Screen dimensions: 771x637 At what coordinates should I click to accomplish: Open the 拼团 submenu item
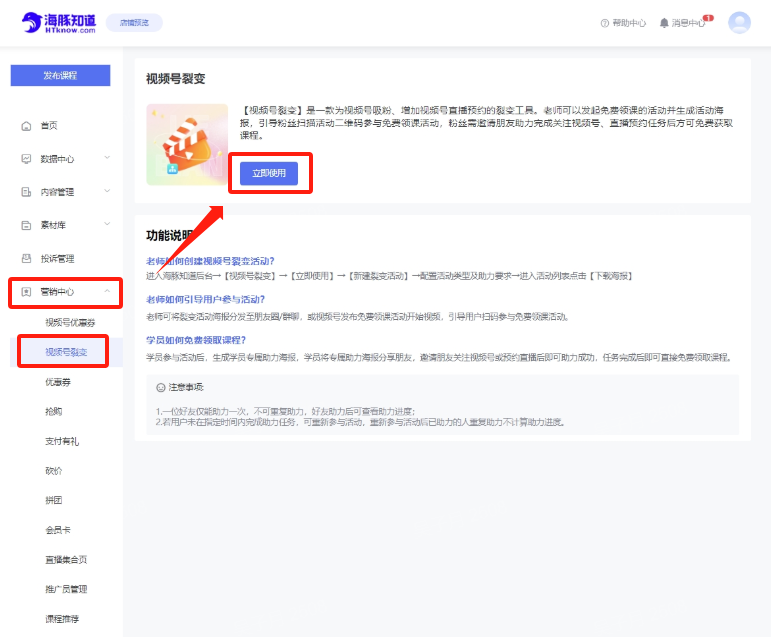[54, 500]
